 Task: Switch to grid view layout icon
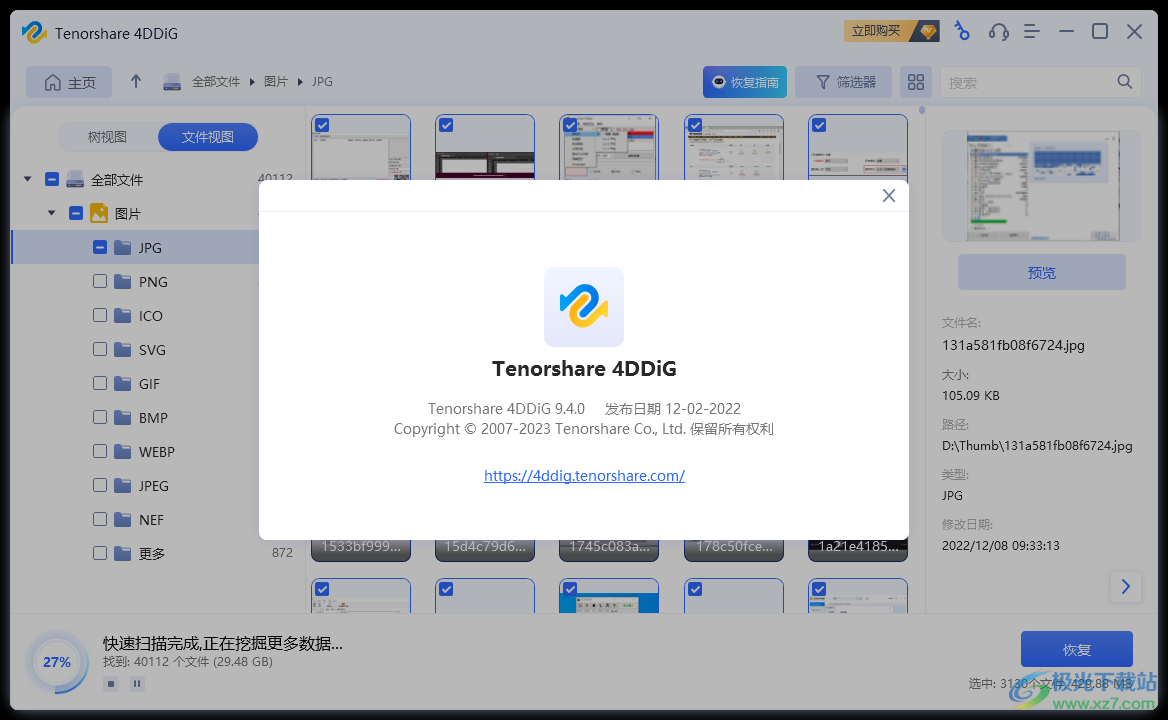click(915, 83)
